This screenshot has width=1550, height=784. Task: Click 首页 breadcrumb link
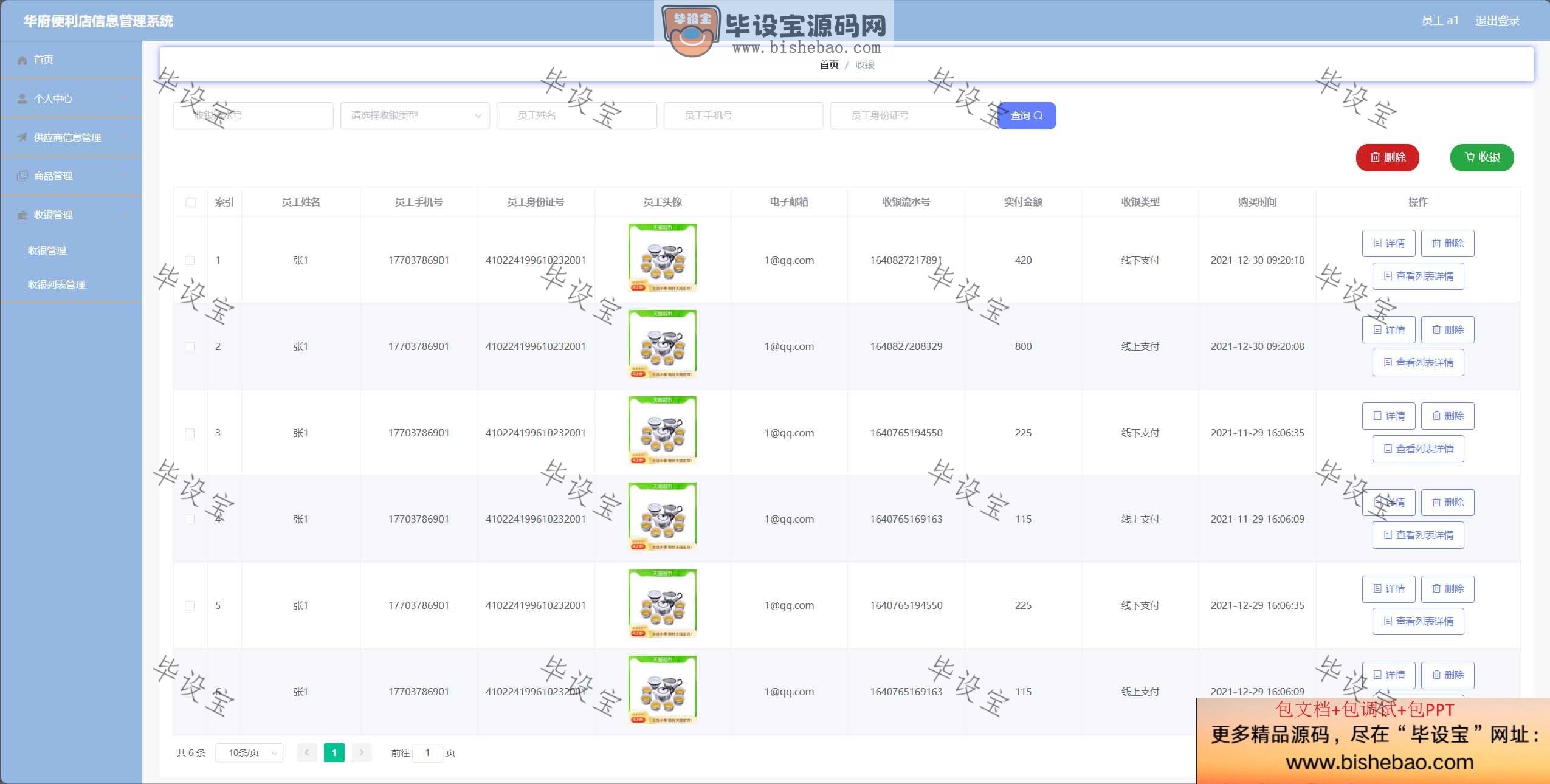point(829,65)
